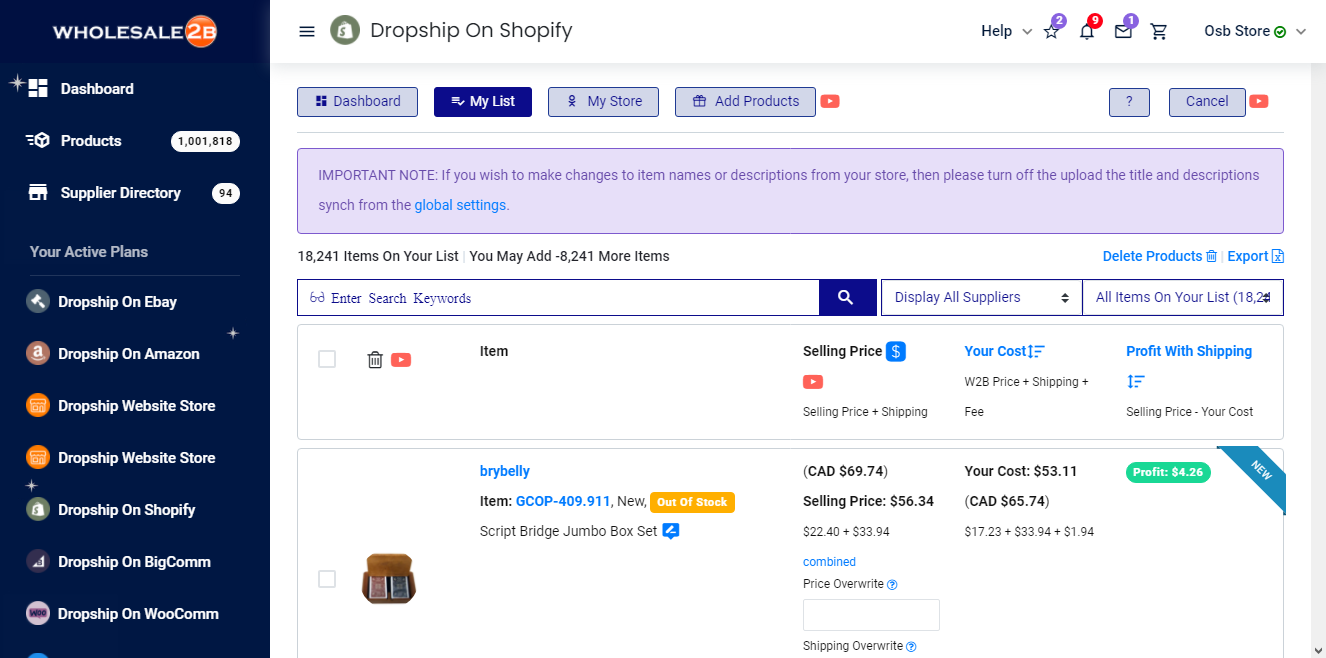Screen dimensions: 1326x658
Task: Click the search magnifier button
Action: click(x=846, y=297)
